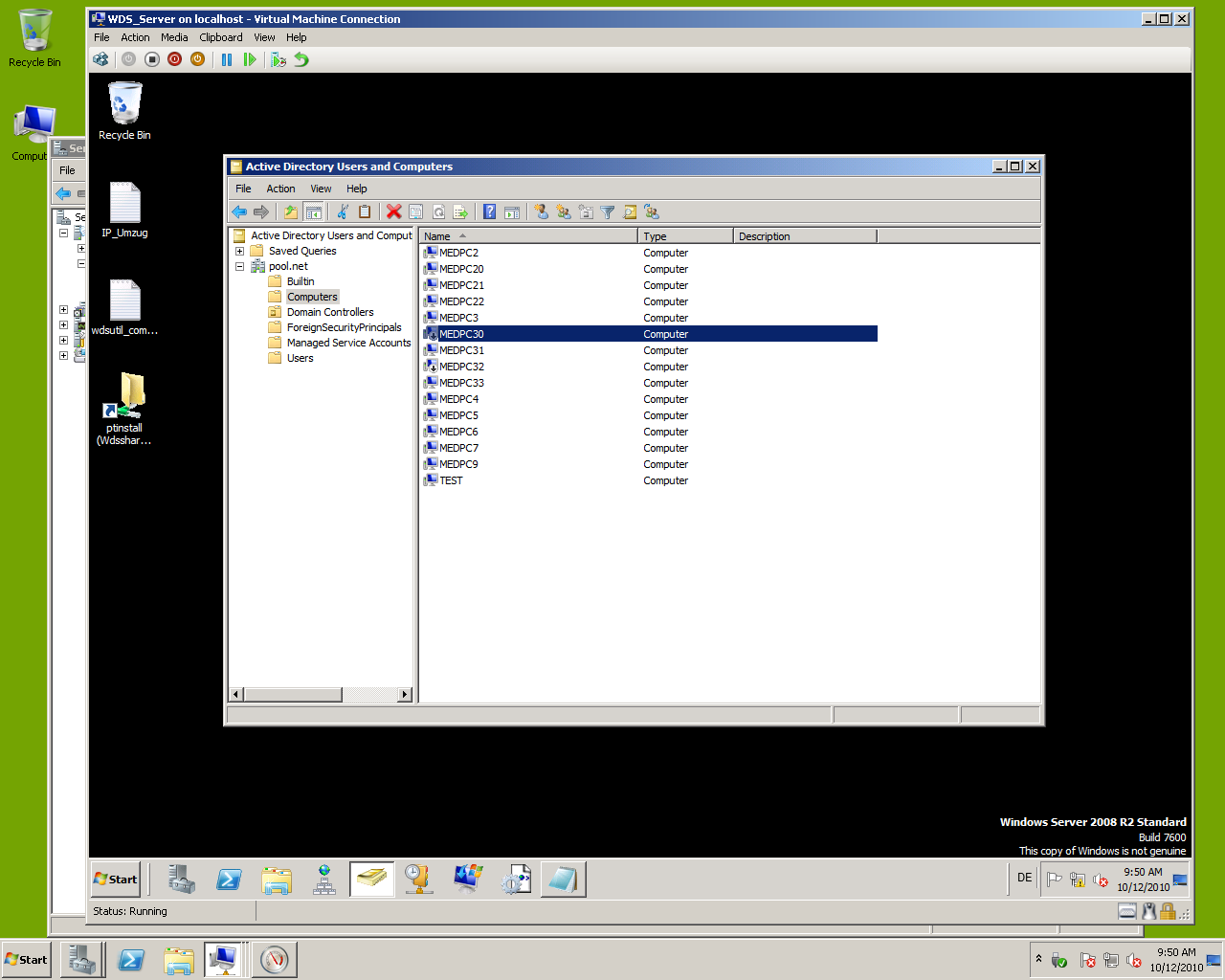
Task: Click right arrow of tree horizontal scrollbar
Action: click(405, 695)
